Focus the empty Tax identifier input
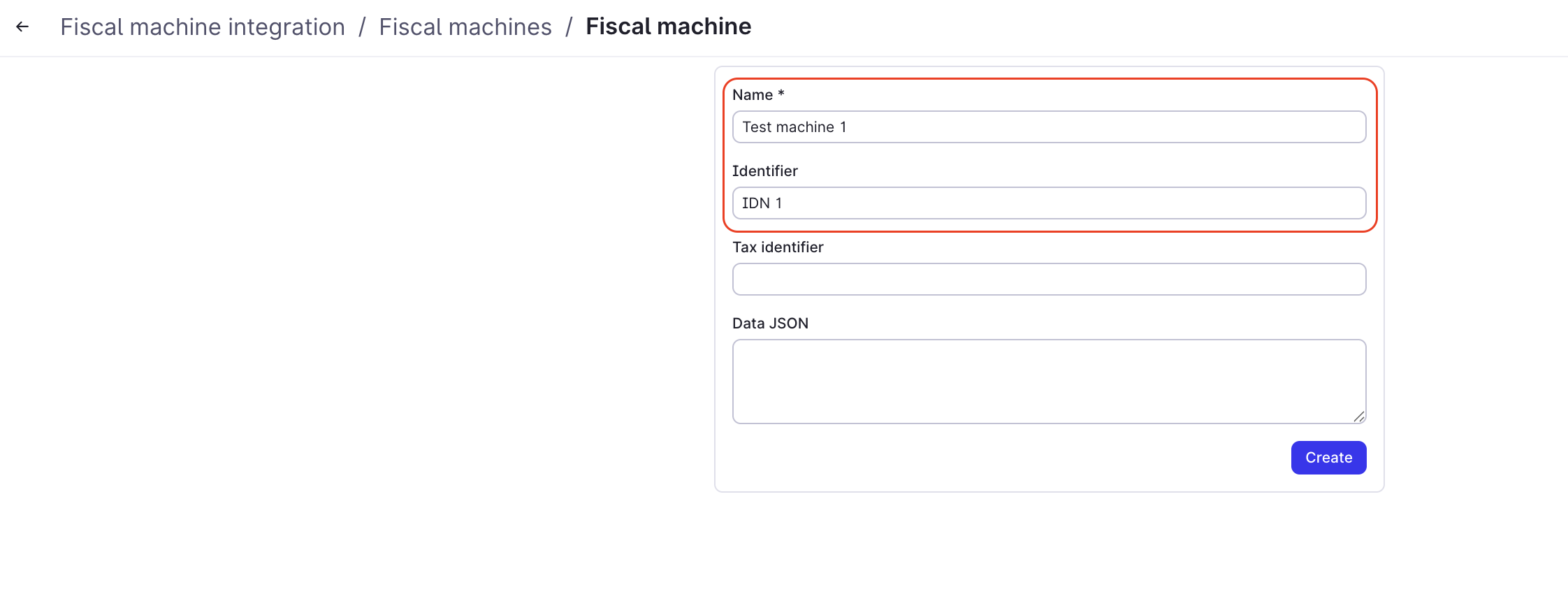 tap(1049, 279)
